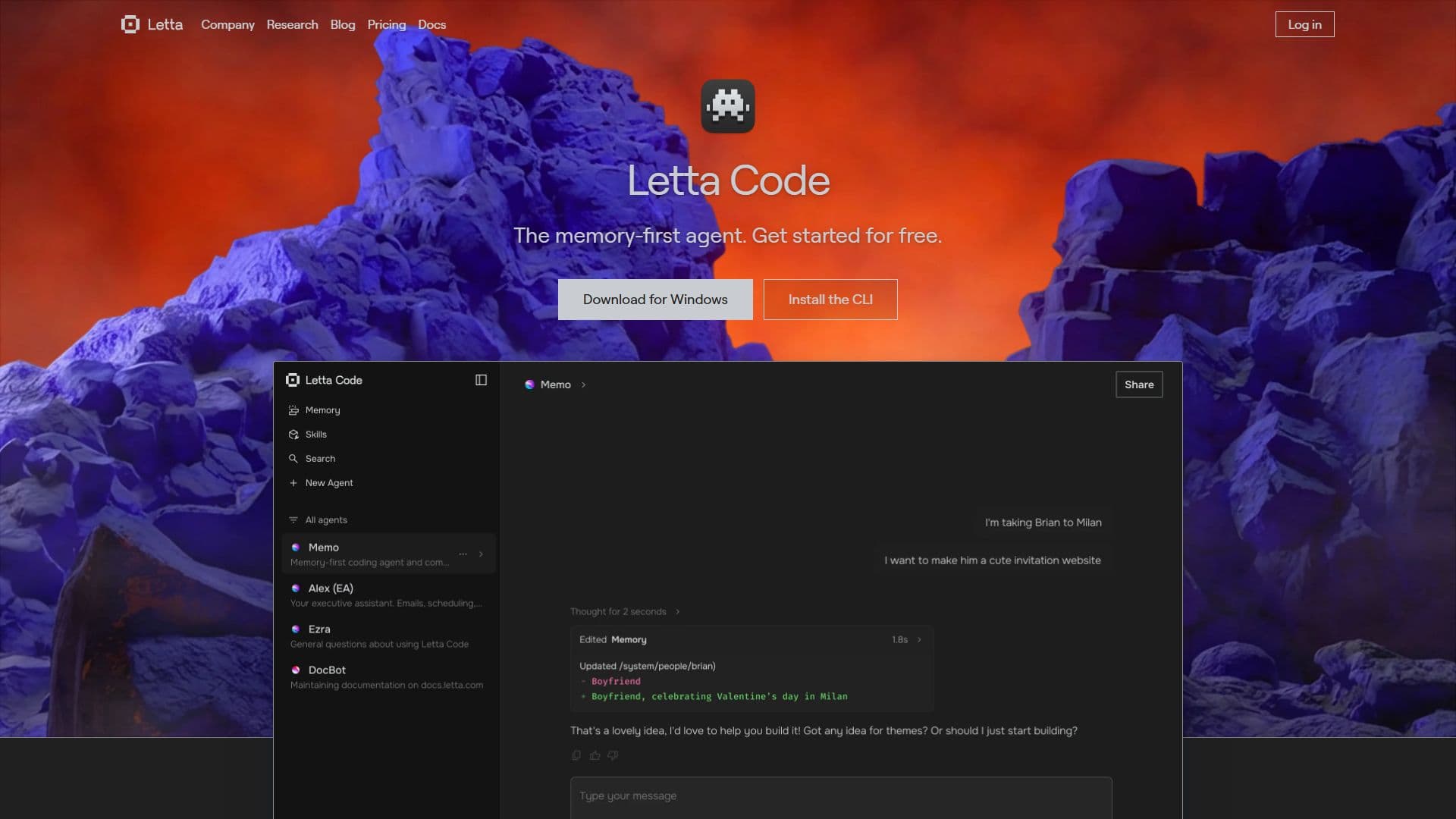Click the '1.8s' duration label
Screen dimensions: 1456x819
pos(899,640)
